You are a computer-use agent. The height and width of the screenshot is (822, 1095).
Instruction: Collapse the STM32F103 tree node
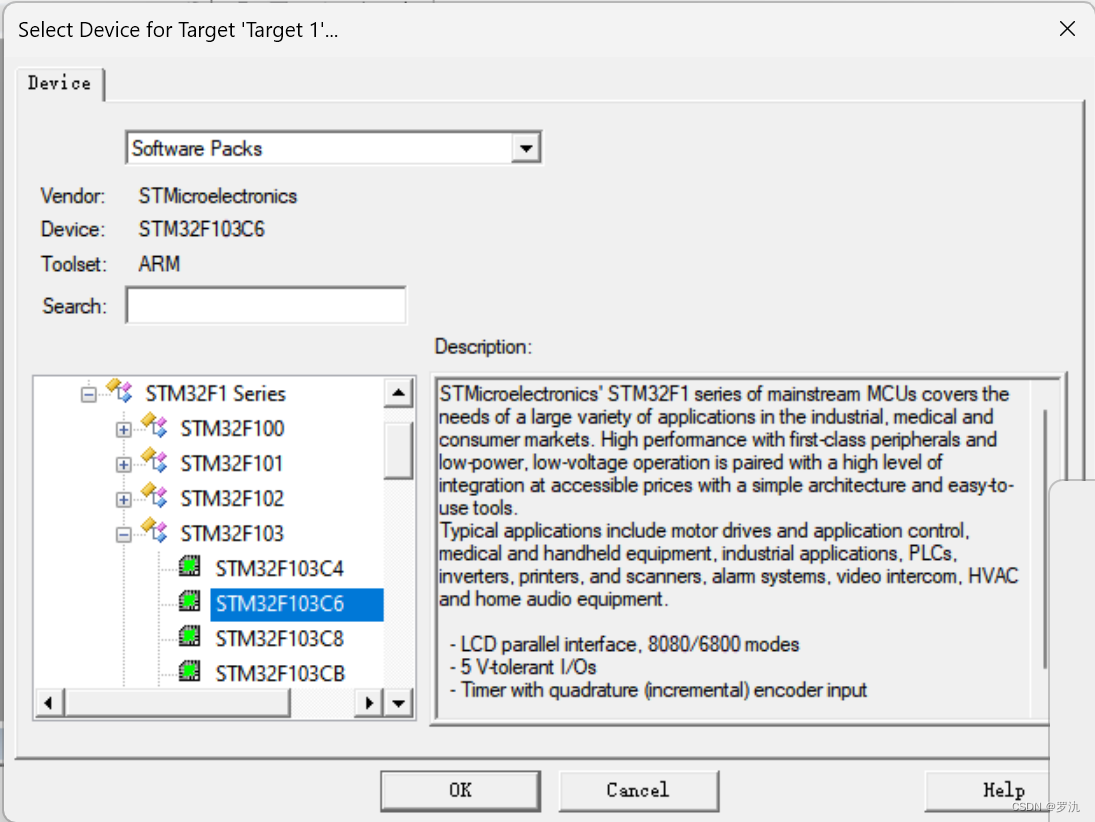click(124, 535)
